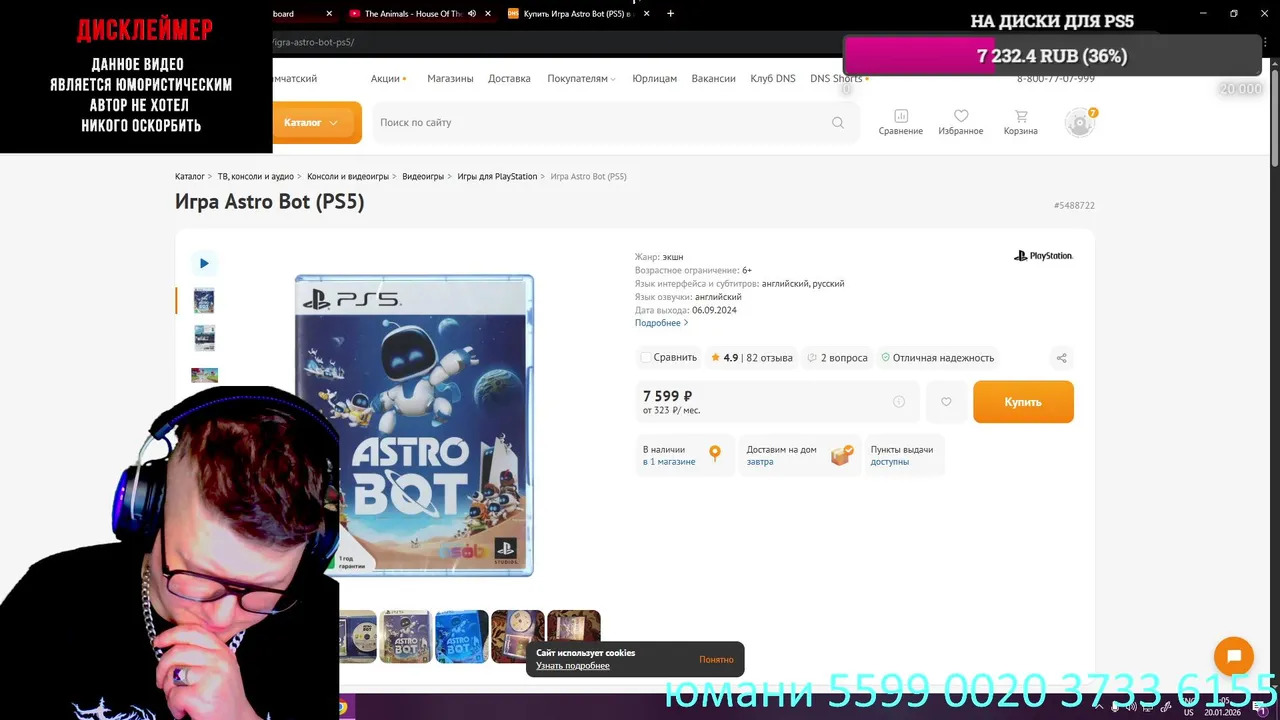The height and width of the screenshot is (720, 1280).
Task: Open the Вакансии menu item
Action: (x=713, y=78)
